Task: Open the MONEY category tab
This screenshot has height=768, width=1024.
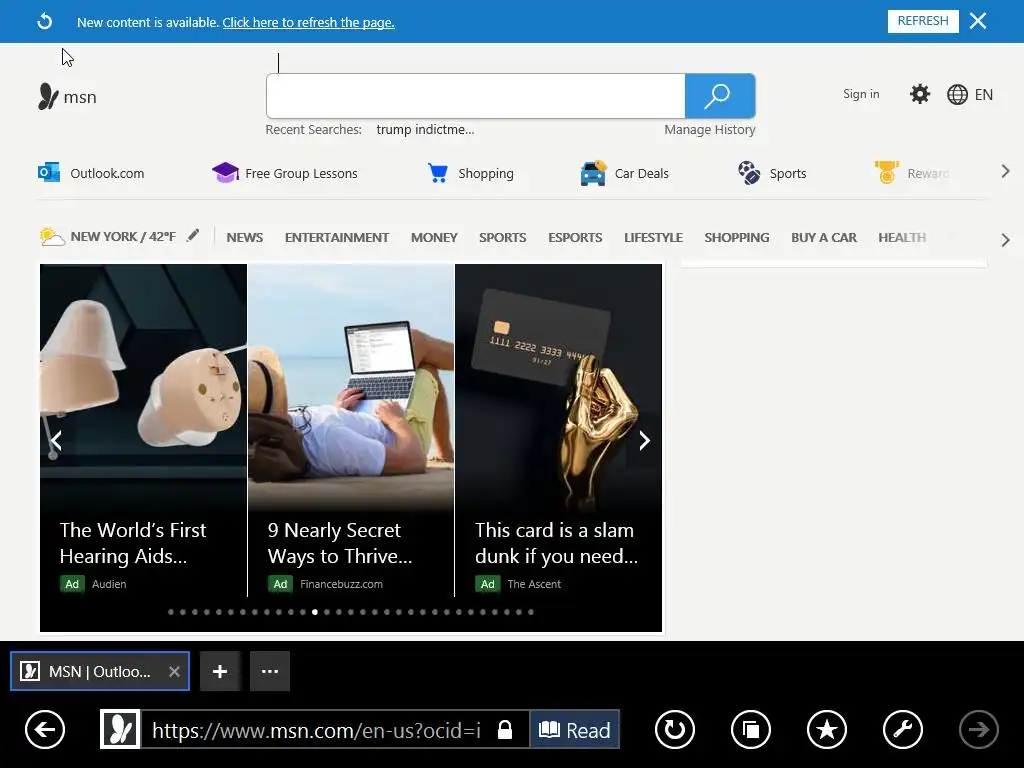Action: pos(434,238)
